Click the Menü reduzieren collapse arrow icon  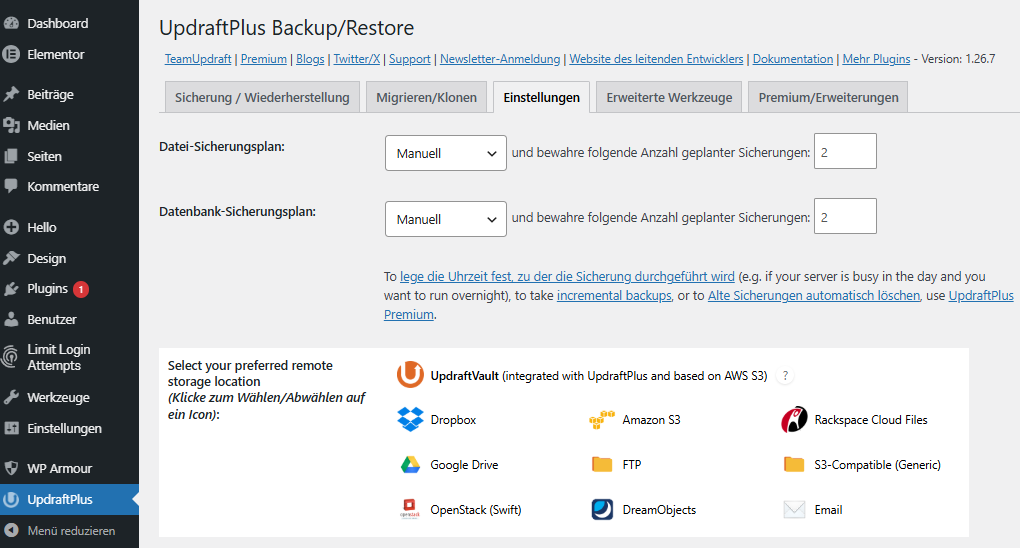click(x=11, y=530)
